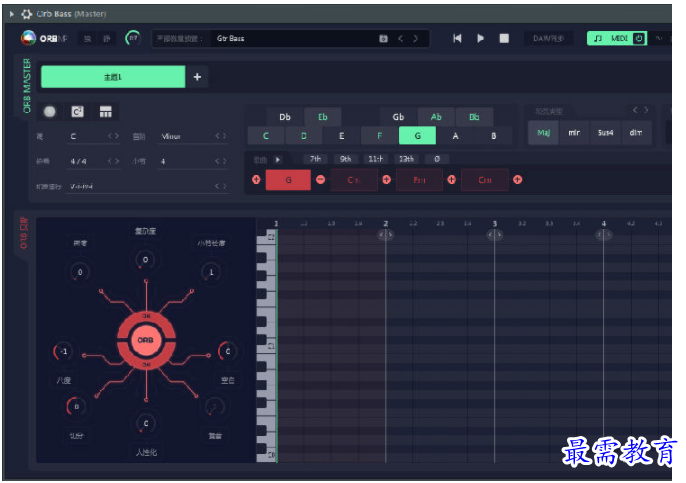Add a new theme with plus button

pyautogui.click(x=197, y=77)
